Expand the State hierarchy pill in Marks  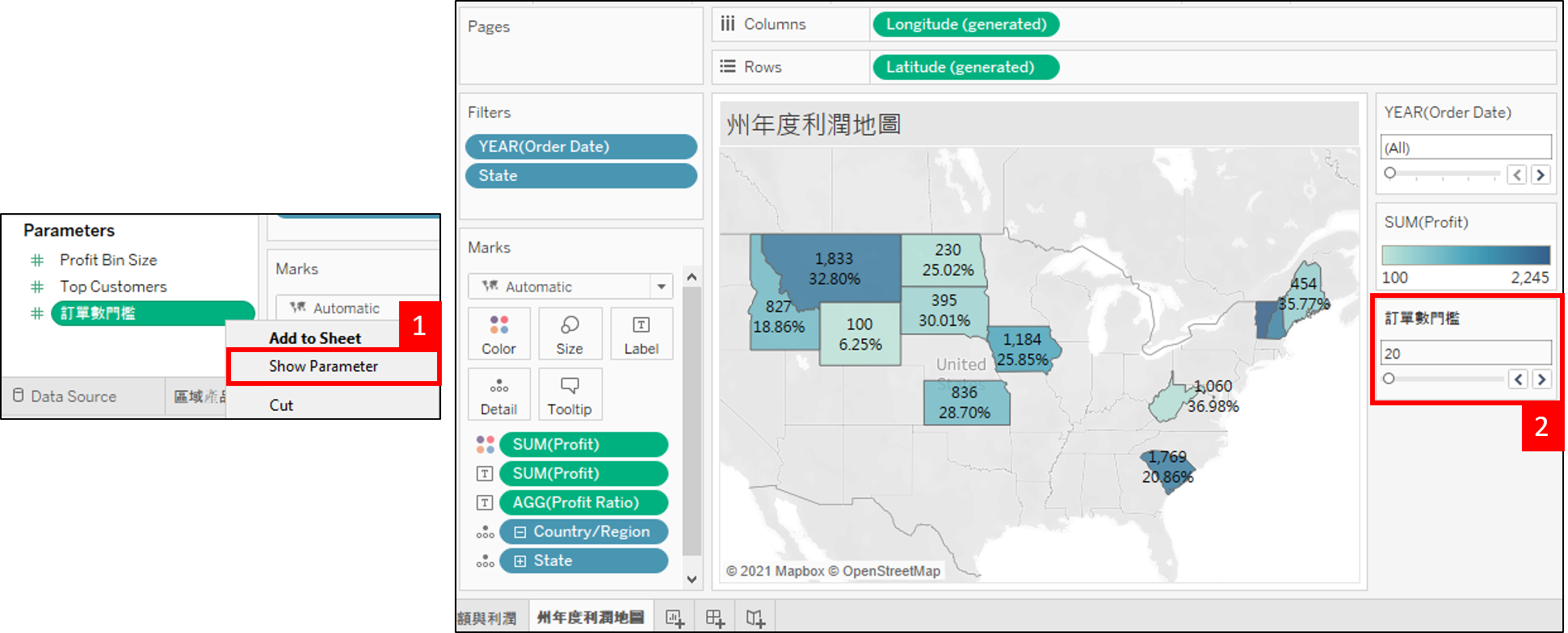pyautogui.click(x=520, y=561)
